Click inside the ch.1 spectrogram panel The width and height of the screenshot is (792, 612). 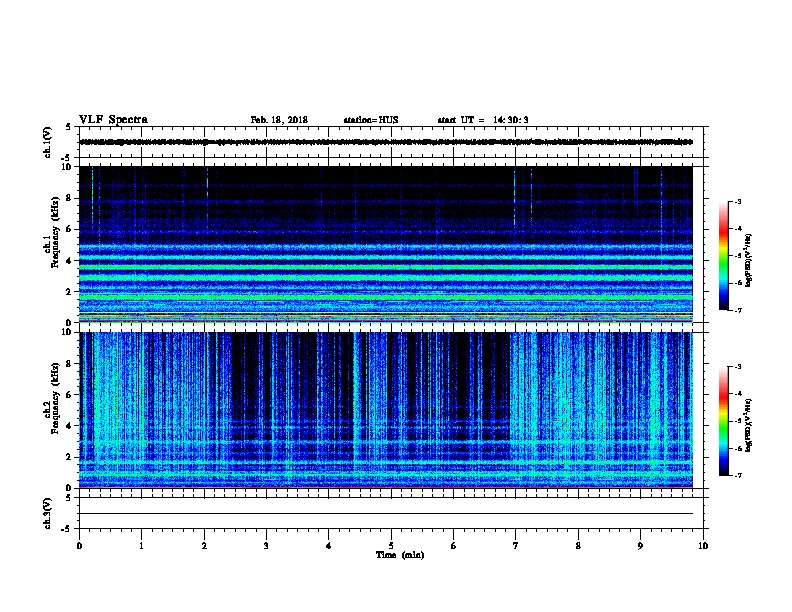click(386, 244)
